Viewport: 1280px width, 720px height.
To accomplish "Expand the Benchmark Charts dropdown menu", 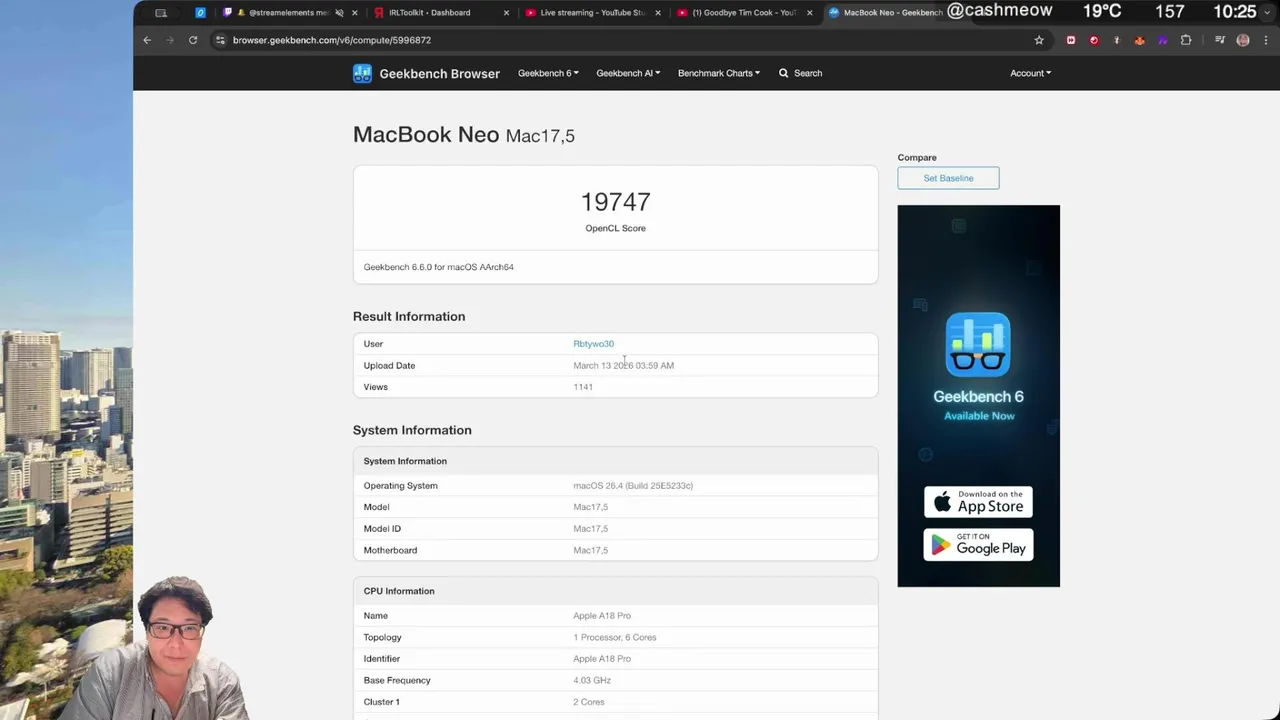I will (719, 73).
